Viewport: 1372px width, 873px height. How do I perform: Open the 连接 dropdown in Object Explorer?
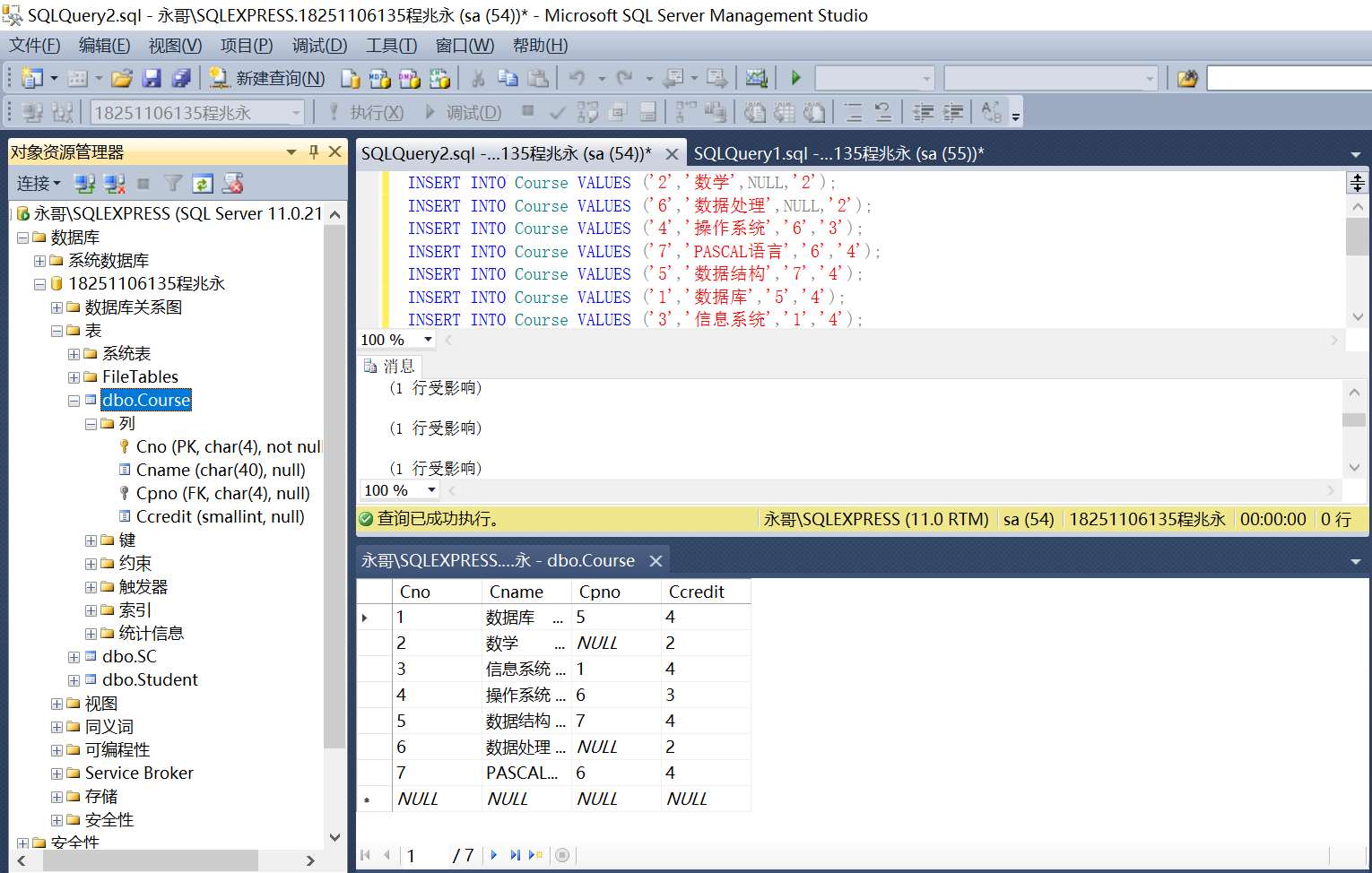click(39, 184)
